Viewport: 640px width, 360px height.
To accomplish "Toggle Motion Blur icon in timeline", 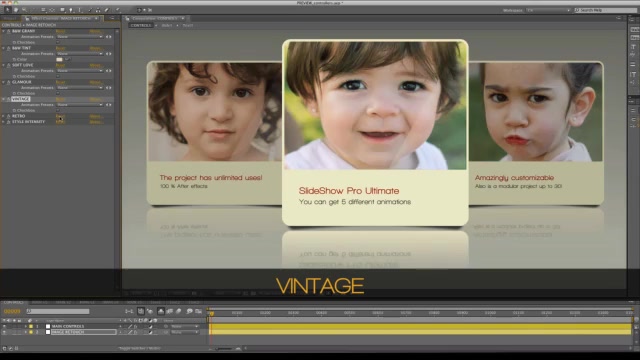I will click(x=179, y=311).
